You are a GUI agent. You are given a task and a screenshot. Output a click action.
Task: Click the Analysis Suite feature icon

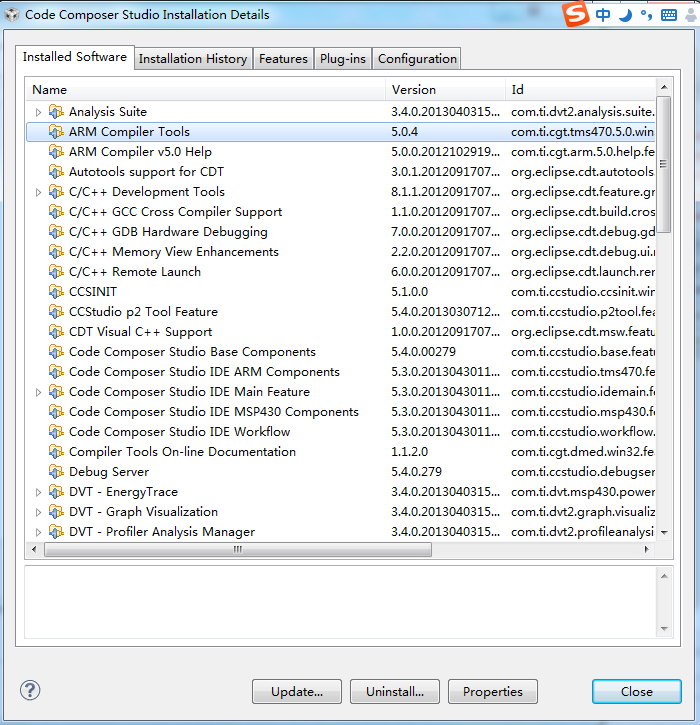point(56,112)
